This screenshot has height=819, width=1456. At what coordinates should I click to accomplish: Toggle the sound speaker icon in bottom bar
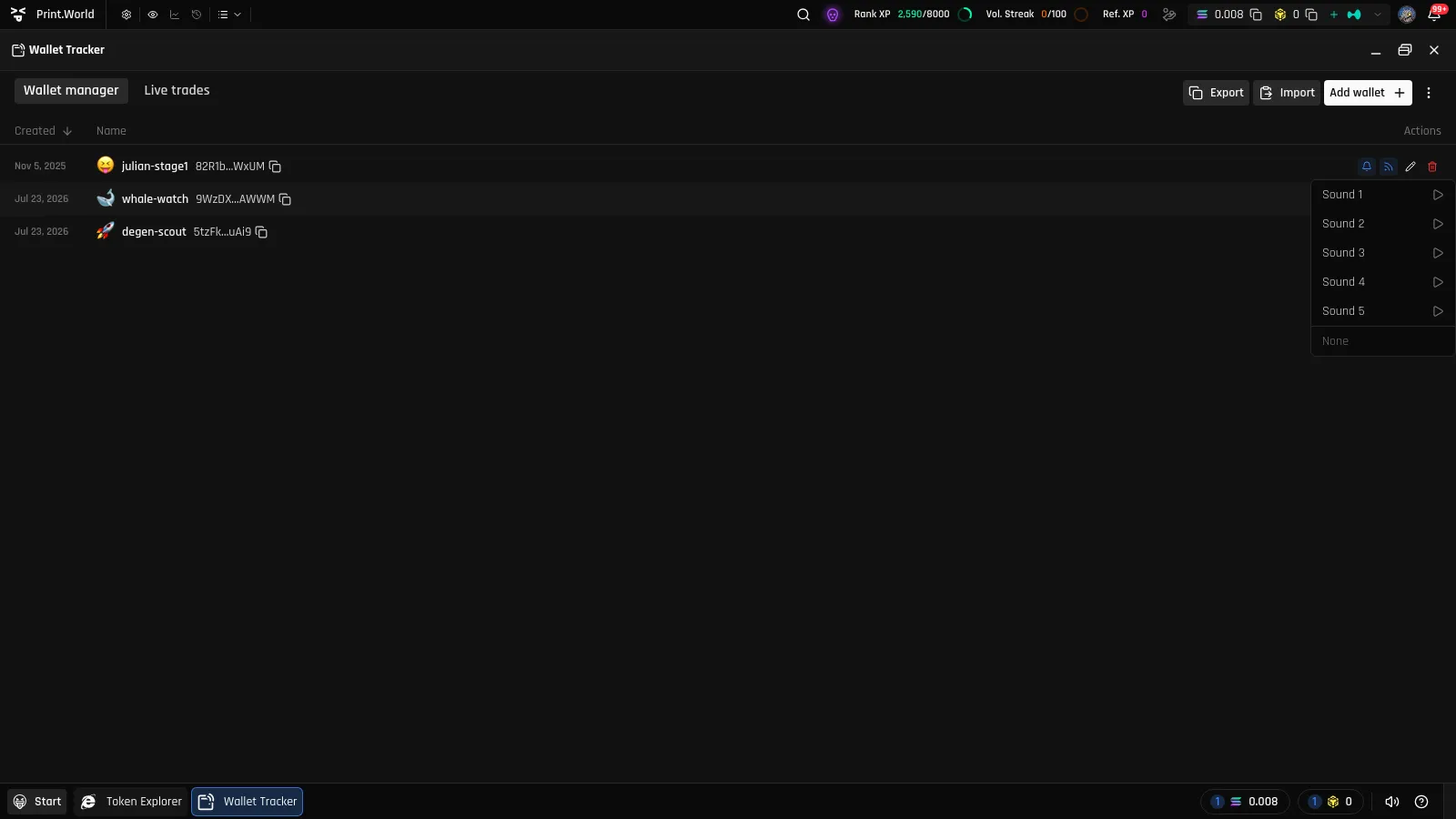pyautogui.click(x=1392, y=802)
